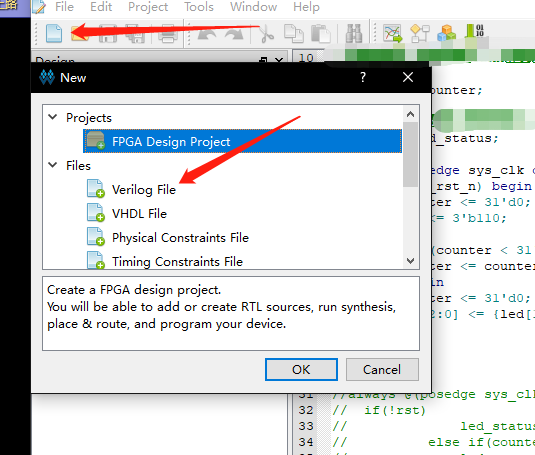Click line number 32 in editor

tap(306, 410)
